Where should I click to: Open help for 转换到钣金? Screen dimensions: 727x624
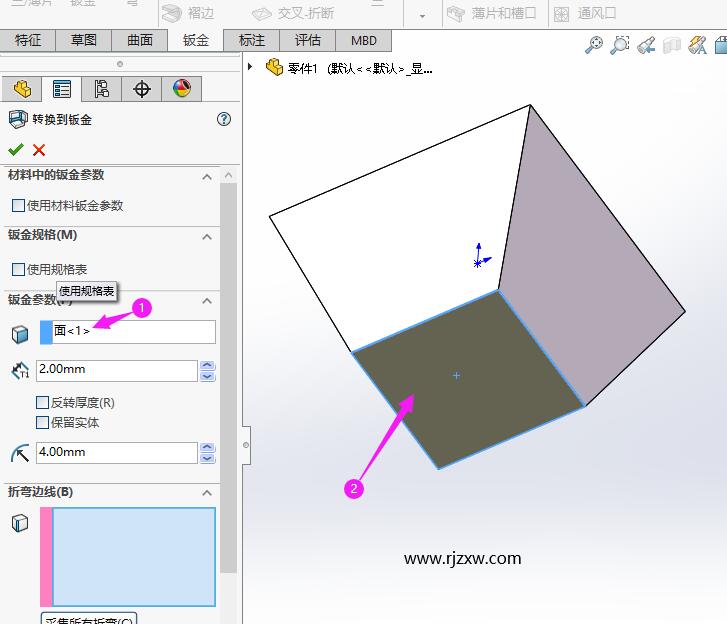point(224,119)
